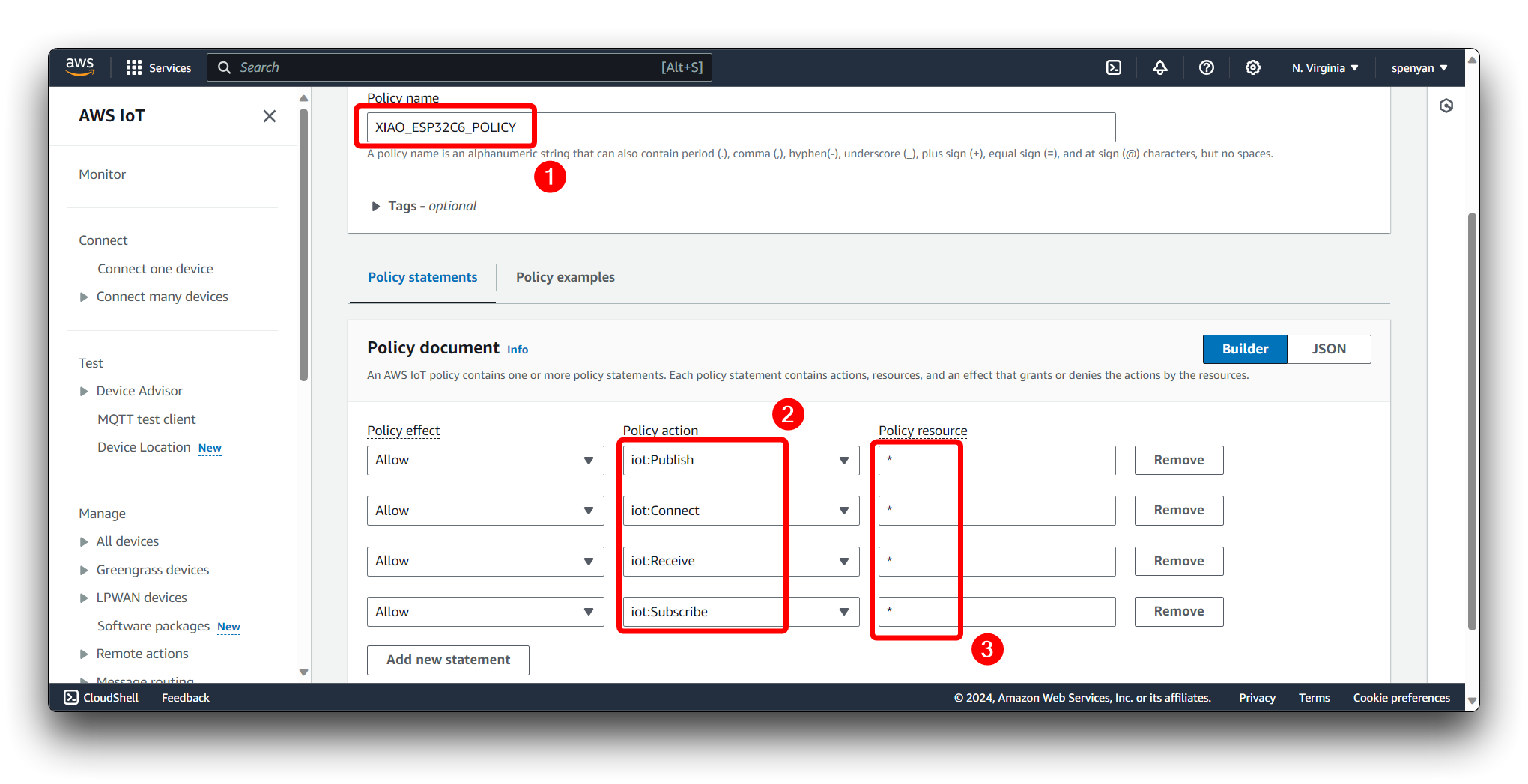Remove the iot:Connect statement
1528x784 pixels.
point(1179,510)
